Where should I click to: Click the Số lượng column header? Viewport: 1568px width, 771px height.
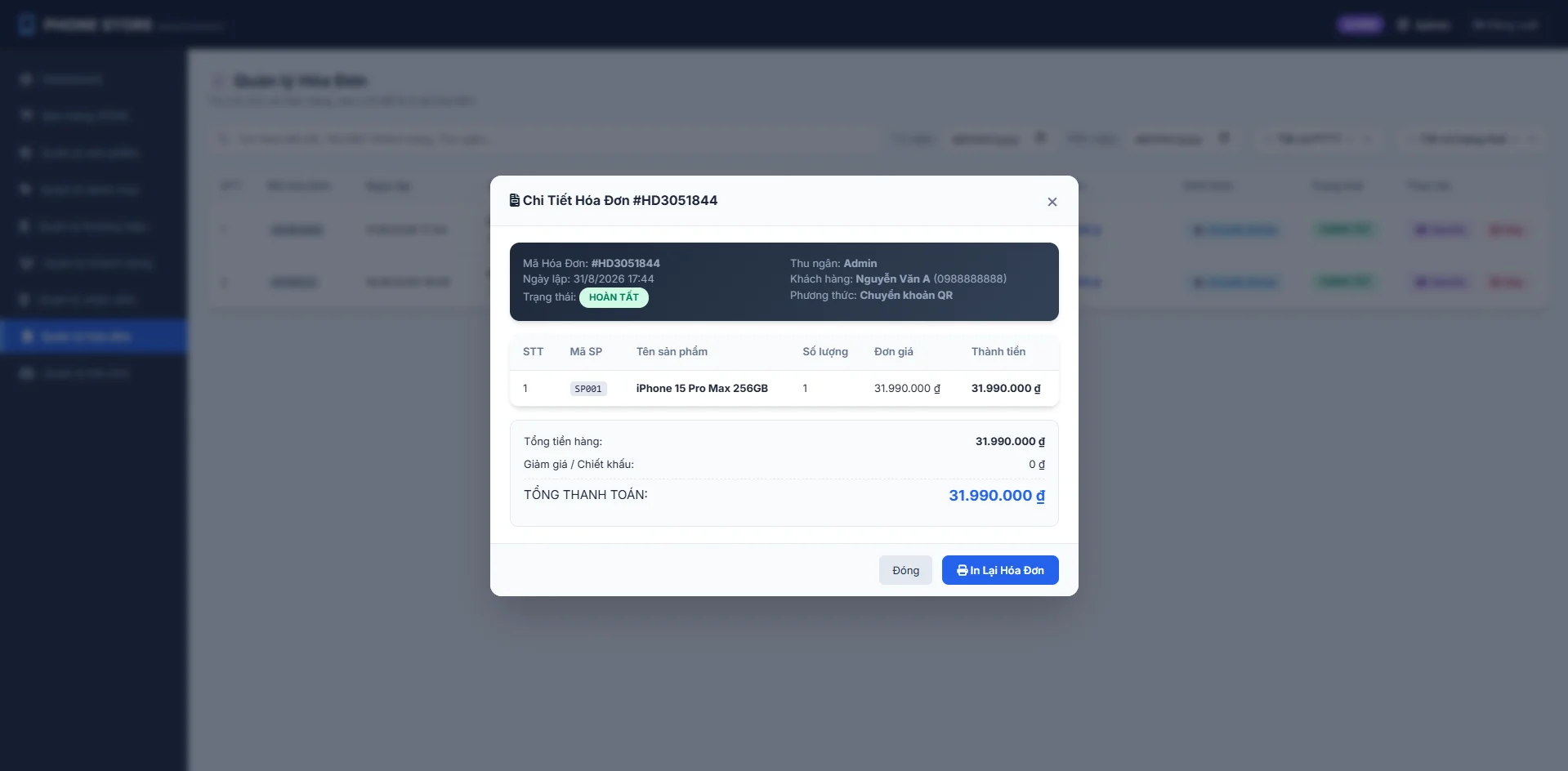pos(825,351)
